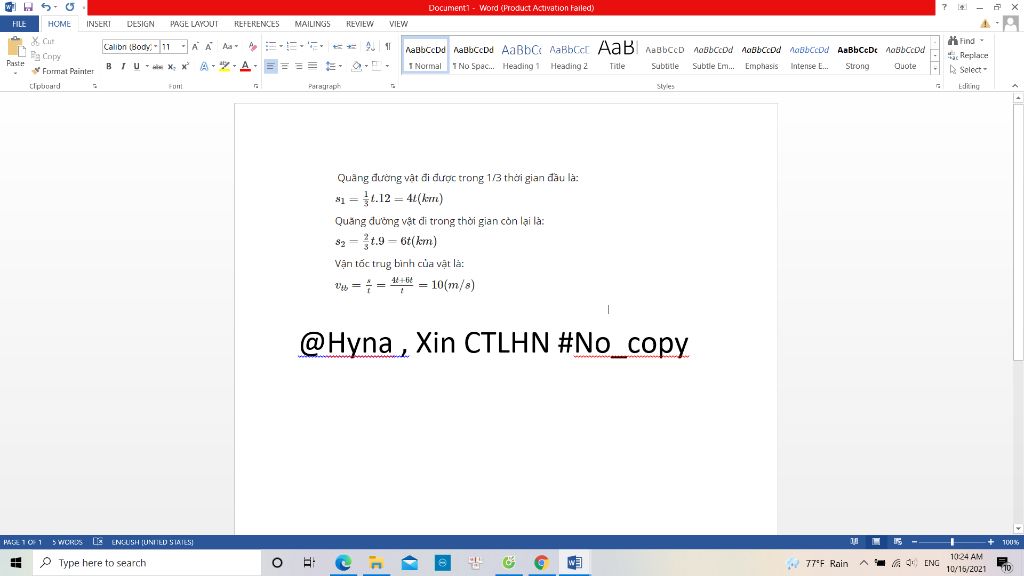Open Read Mode view in status bar

click(x=854, y=542)
